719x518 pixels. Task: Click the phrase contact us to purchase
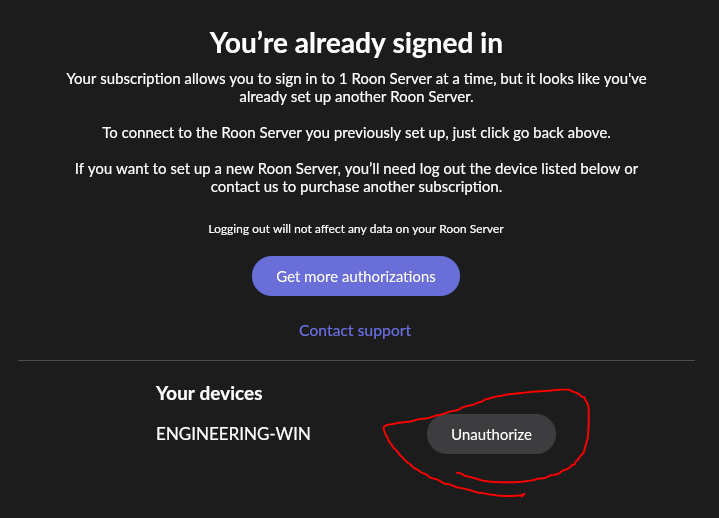(x=285, y=187)
